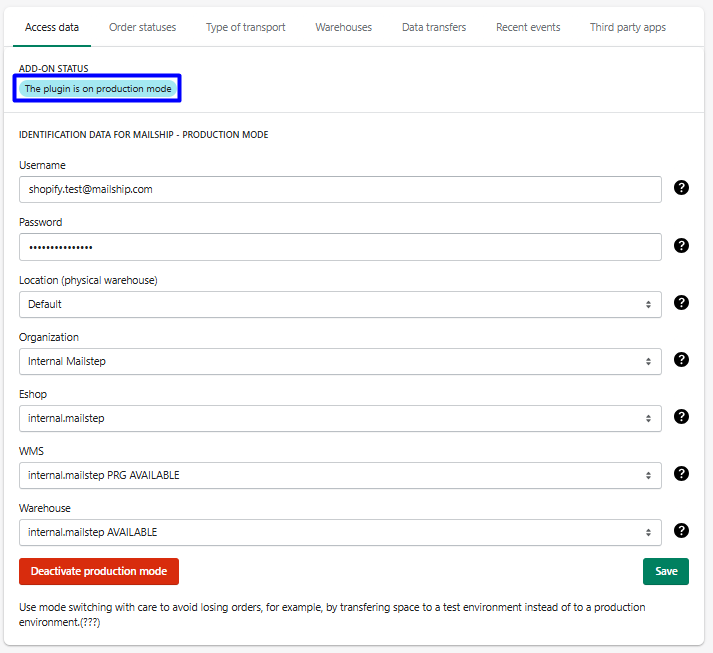
Task: Open help icon for Location dropdown
Action: tap(682, 302)
